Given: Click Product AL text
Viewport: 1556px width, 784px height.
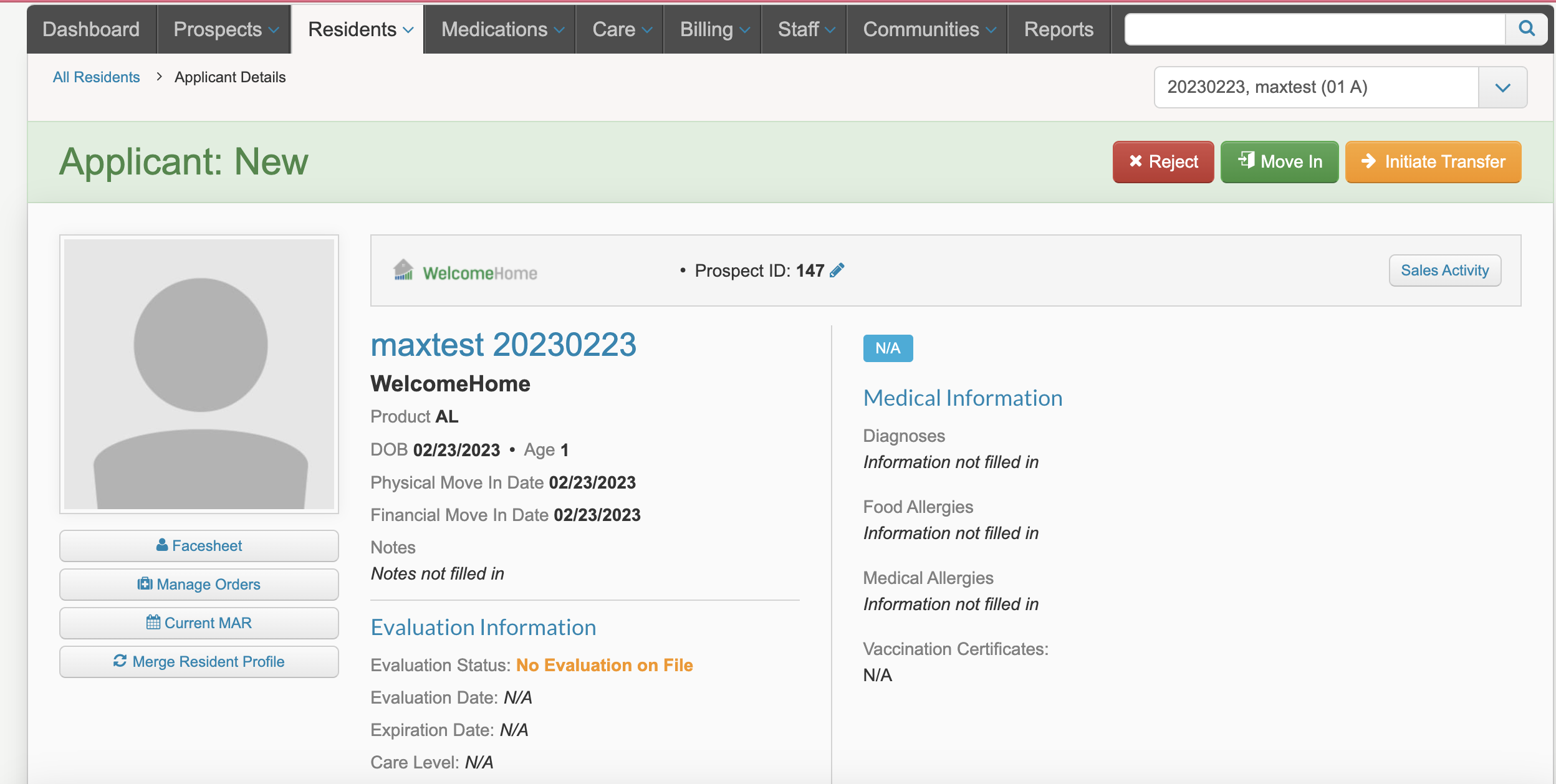Looking at the screenshot, I should 415,416.
